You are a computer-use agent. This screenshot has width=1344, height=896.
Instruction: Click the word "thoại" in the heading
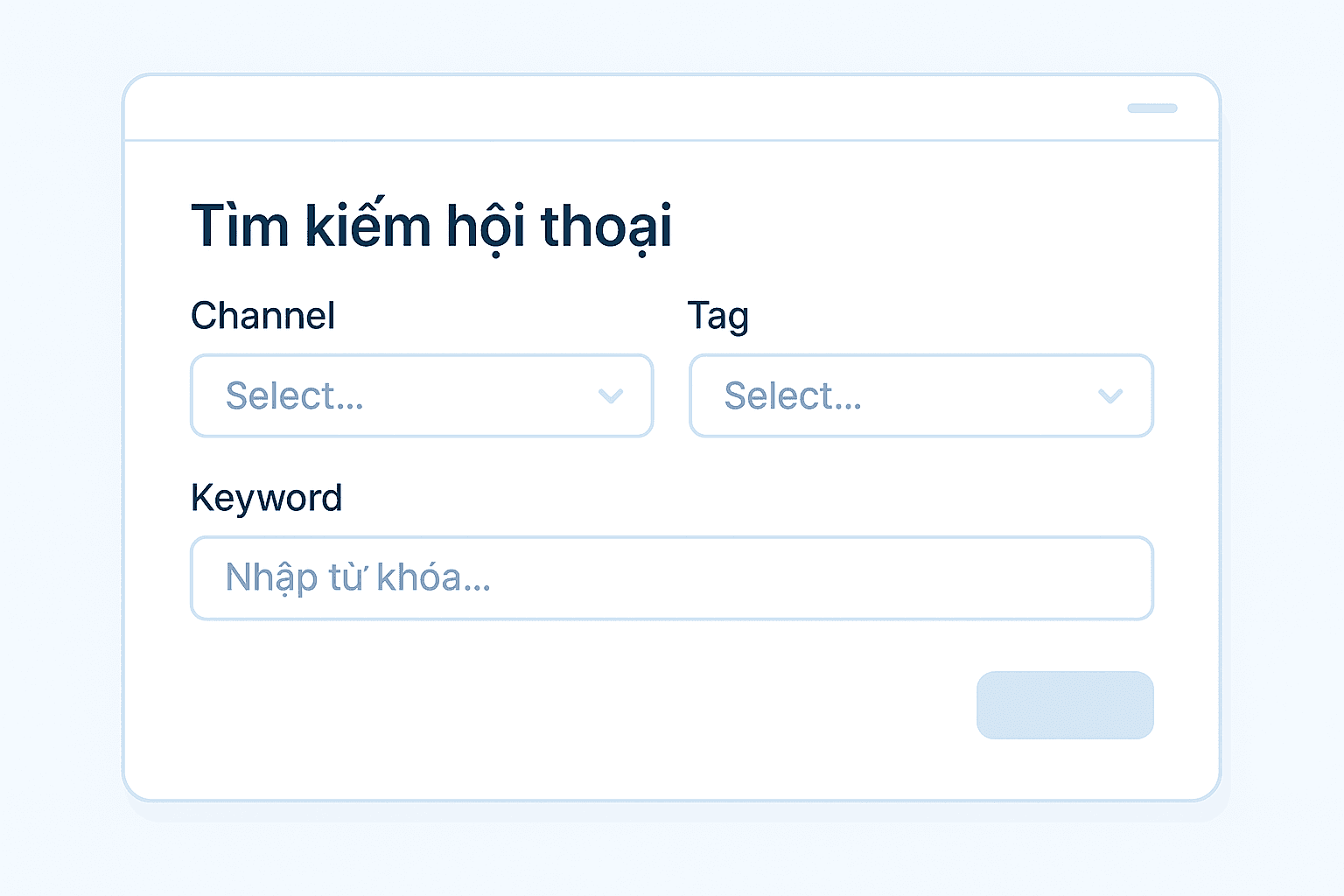coord(605,227)
